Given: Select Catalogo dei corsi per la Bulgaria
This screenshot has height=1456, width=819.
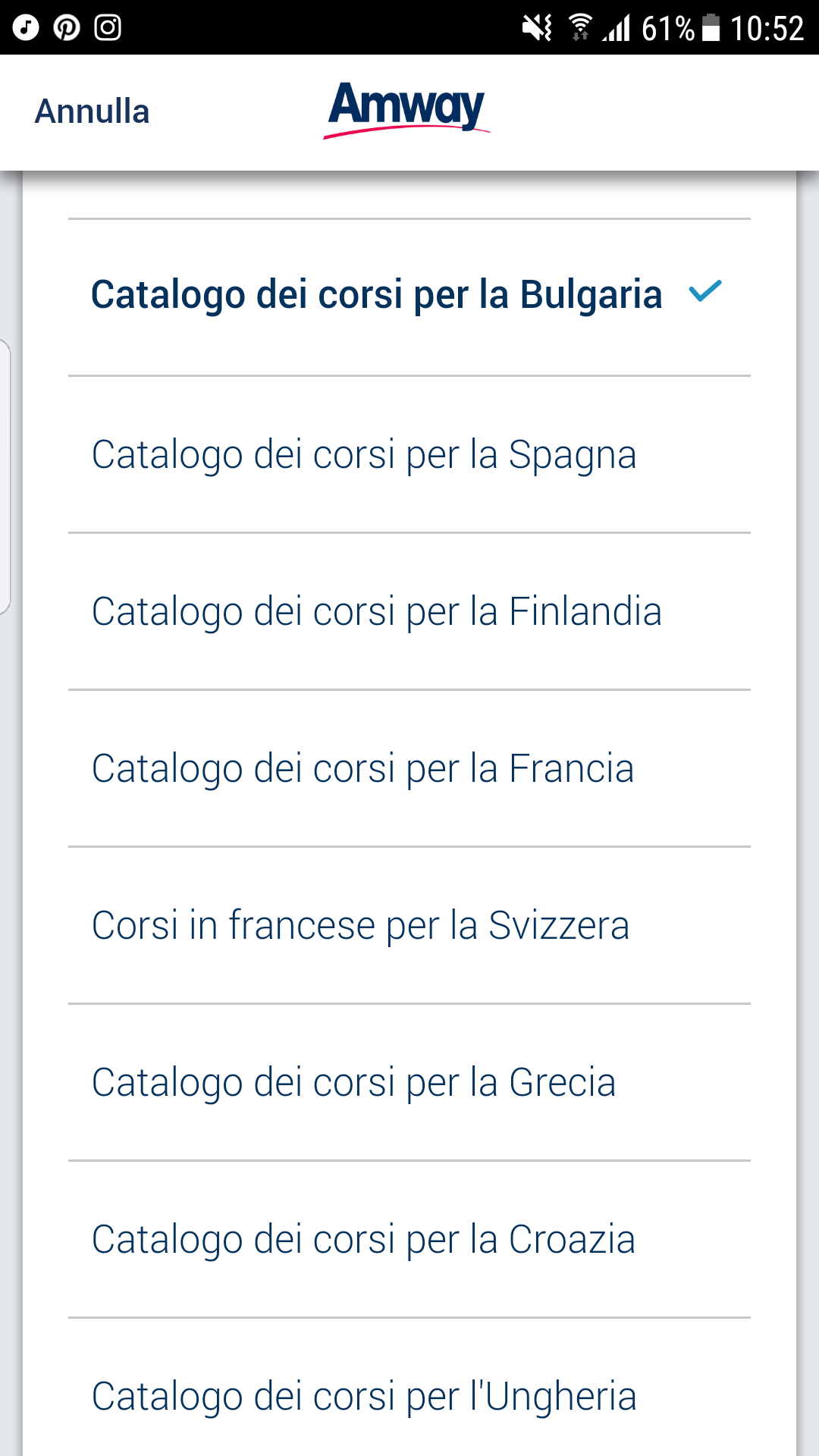Looking at the screenshot, I should pyautogui.click(x=409, y=297).
